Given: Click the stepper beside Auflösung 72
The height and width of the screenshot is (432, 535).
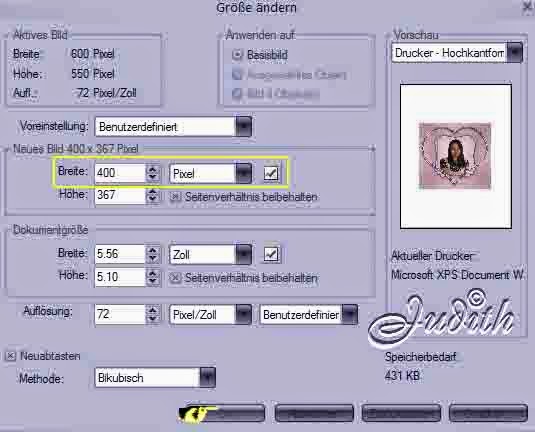Looking at the screenshot, I should [153, 314].
